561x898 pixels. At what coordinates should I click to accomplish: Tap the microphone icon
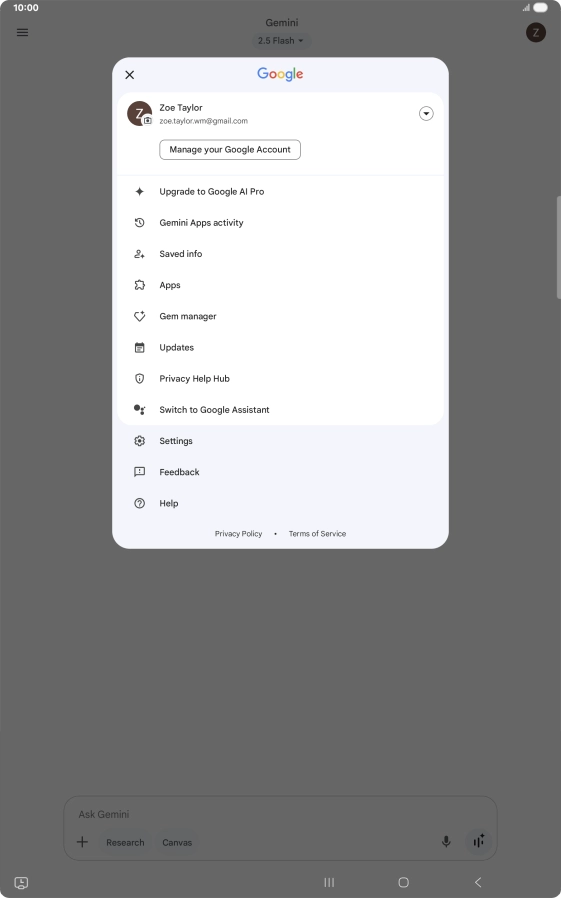pyautogui.click(x=446, y=841)
